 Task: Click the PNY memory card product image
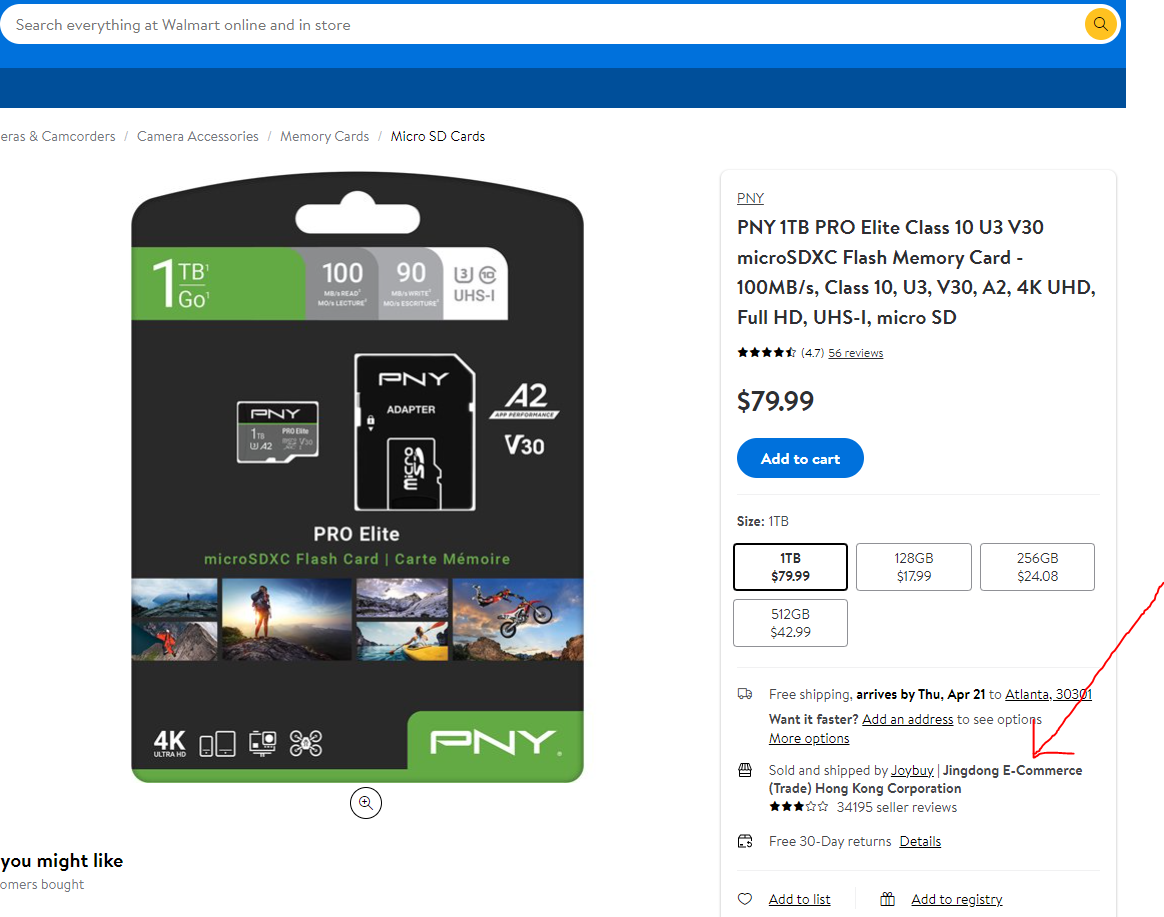coord(357,477)
